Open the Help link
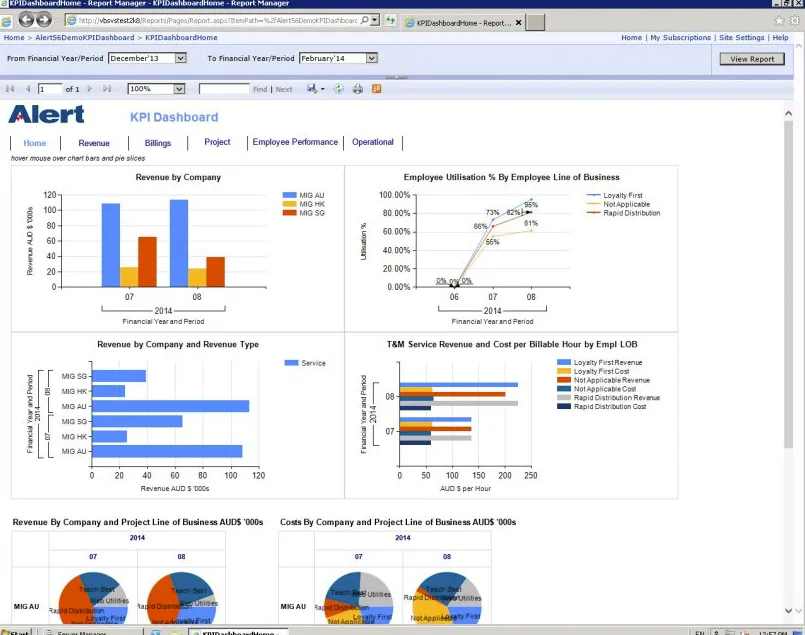This screenshot has width=805, height=635. pos(780,37)
